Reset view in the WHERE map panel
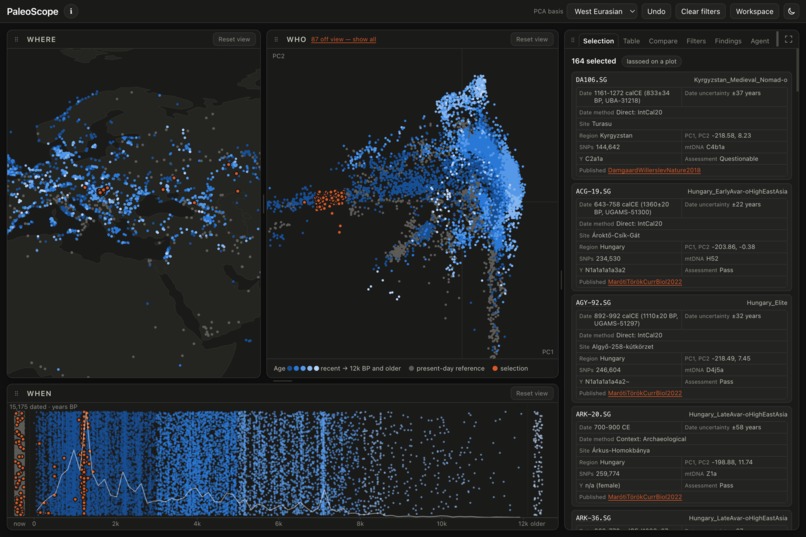The width and height of the screenshot is (806, 537). click(234, 39)
